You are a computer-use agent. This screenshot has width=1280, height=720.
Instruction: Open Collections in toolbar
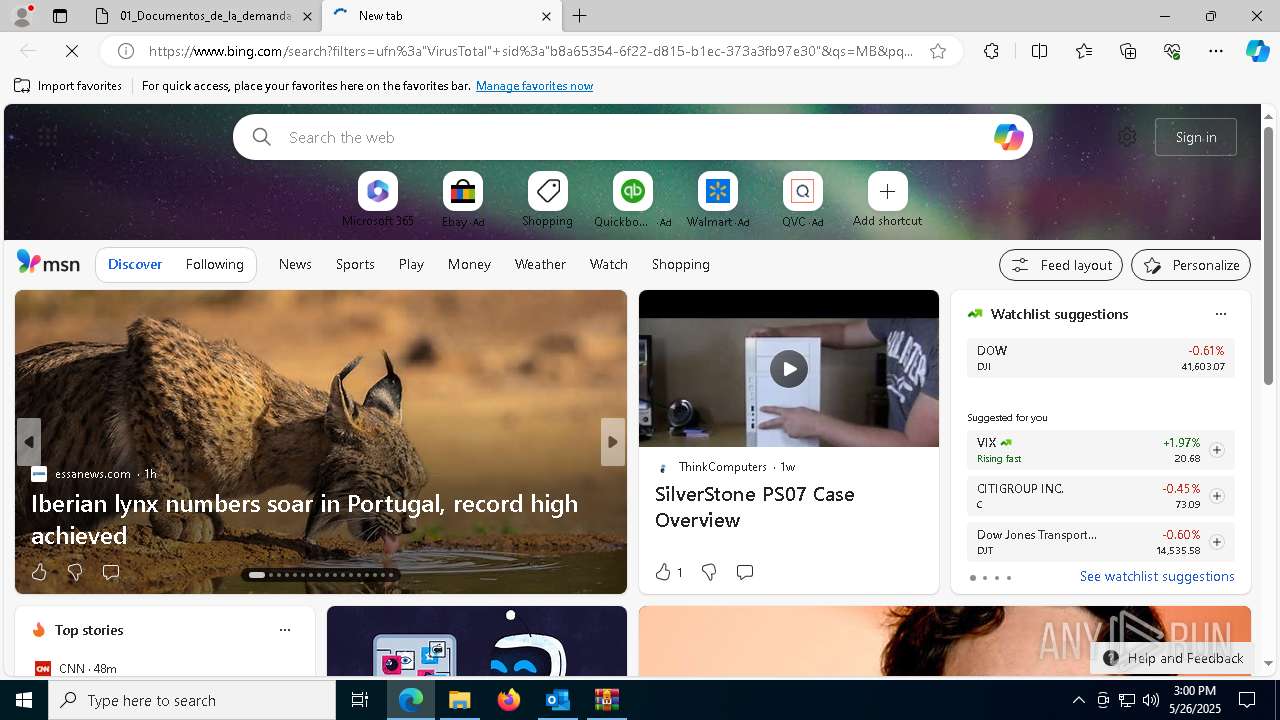click(x=1128, y=51)
